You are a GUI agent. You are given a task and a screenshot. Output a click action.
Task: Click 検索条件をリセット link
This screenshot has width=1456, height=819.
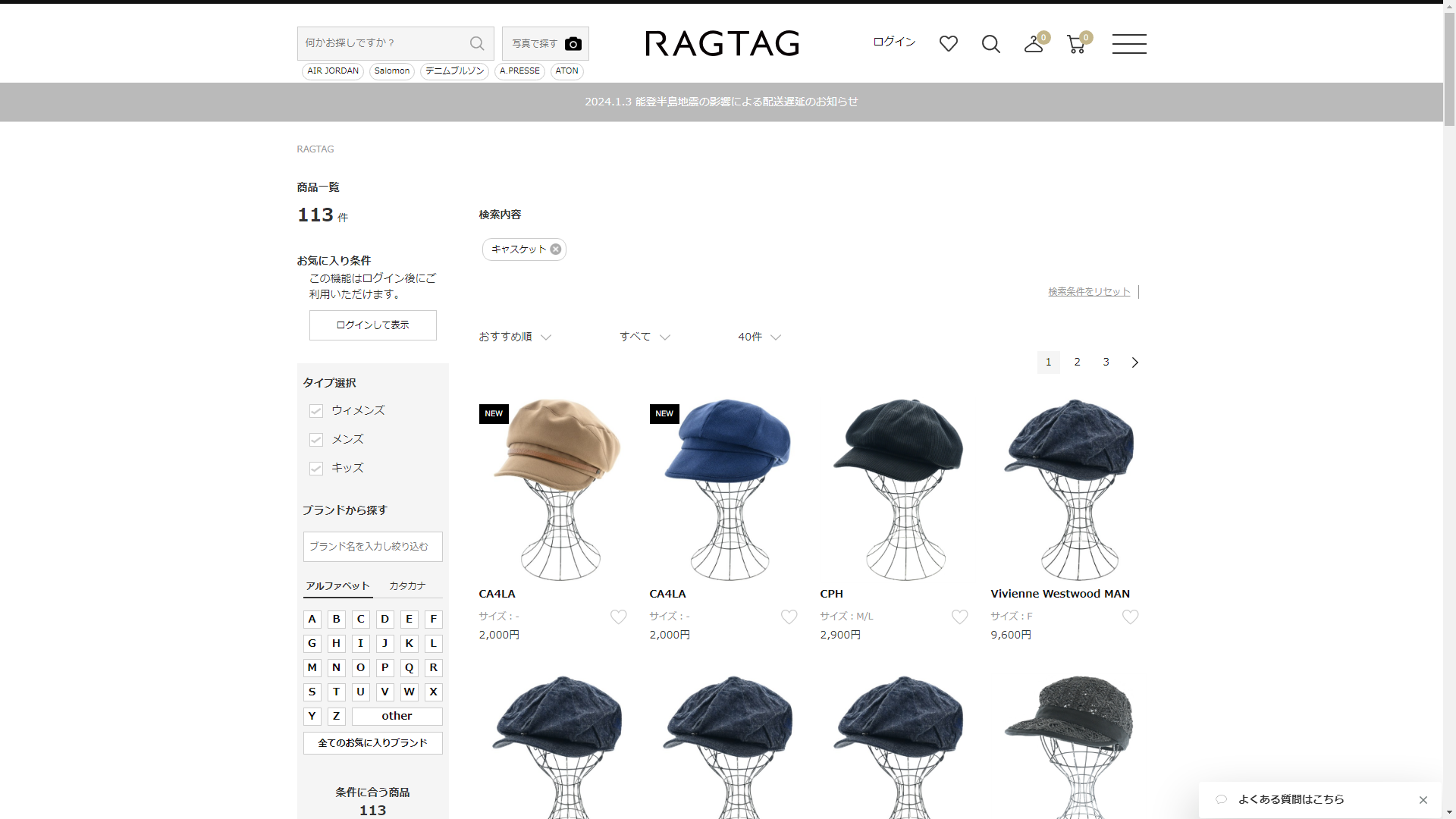click(1089, 291)
